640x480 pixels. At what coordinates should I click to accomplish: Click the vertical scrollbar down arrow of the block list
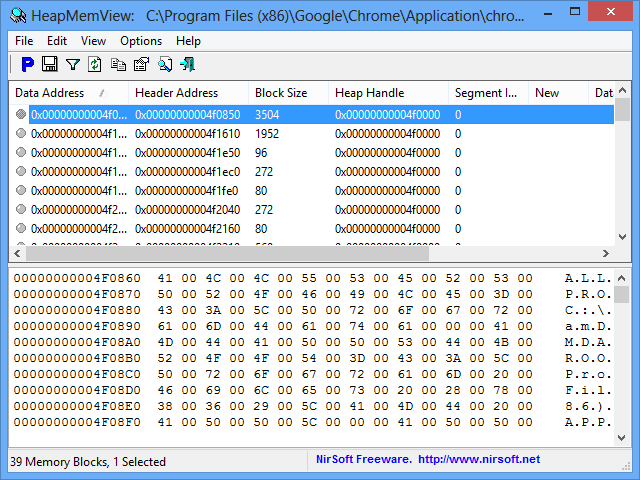[x=622, y=237]
